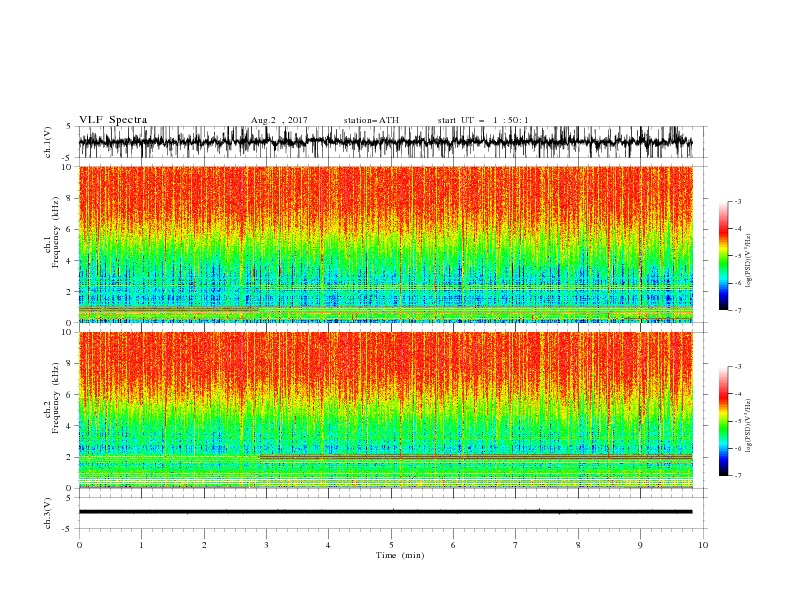Click the 'start UT = 1 :50: 1' text

point(483,120)
